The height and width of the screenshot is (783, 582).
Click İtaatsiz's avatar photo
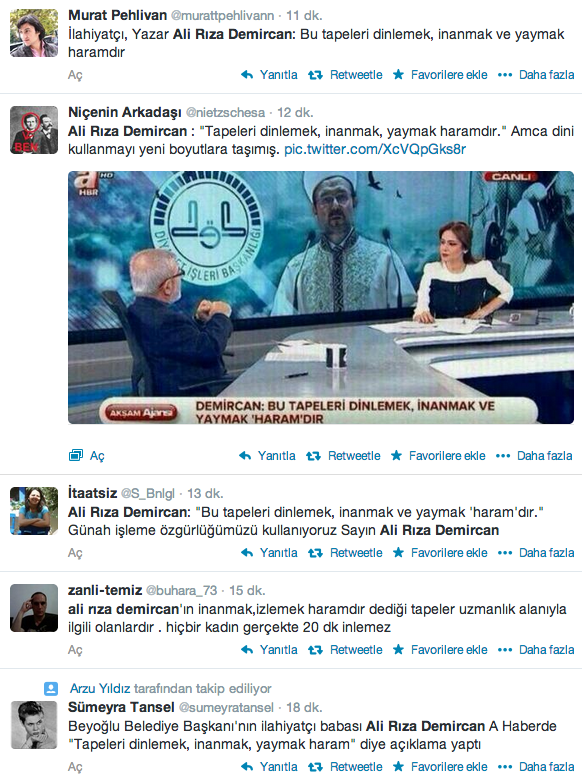(x=34, y=511)
